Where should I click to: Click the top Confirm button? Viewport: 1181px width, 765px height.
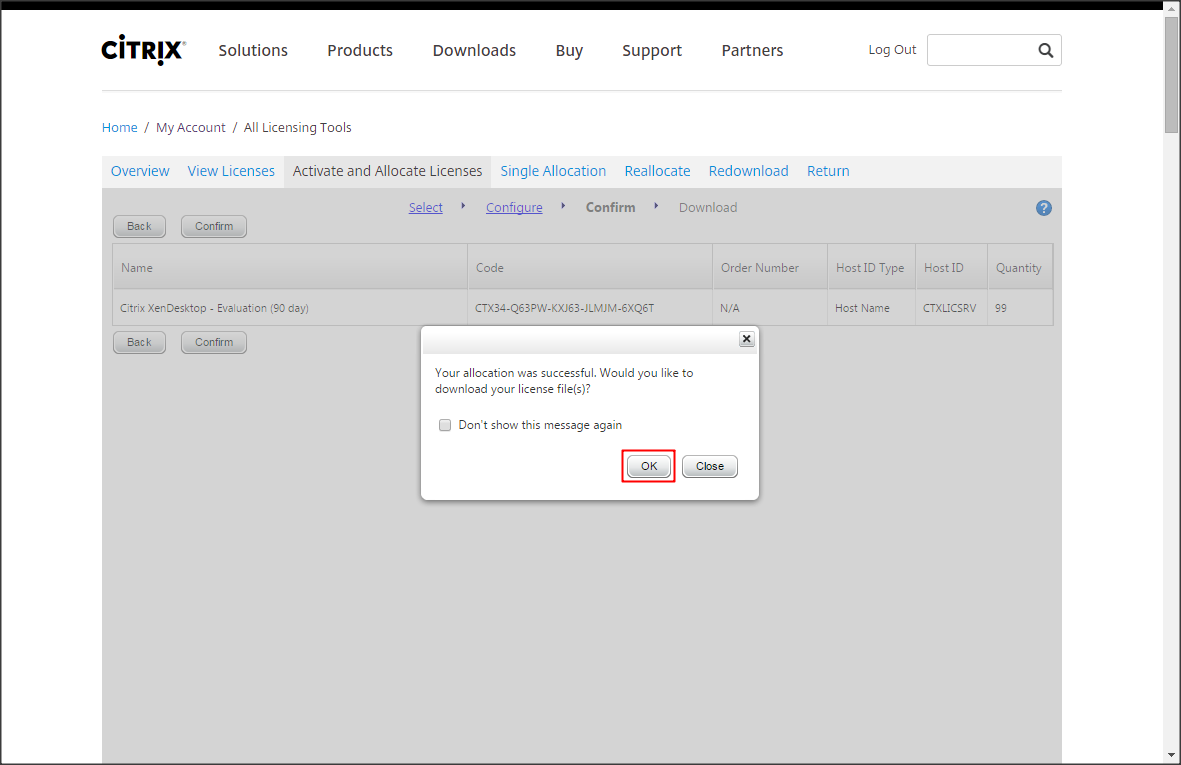coord(214,226)
